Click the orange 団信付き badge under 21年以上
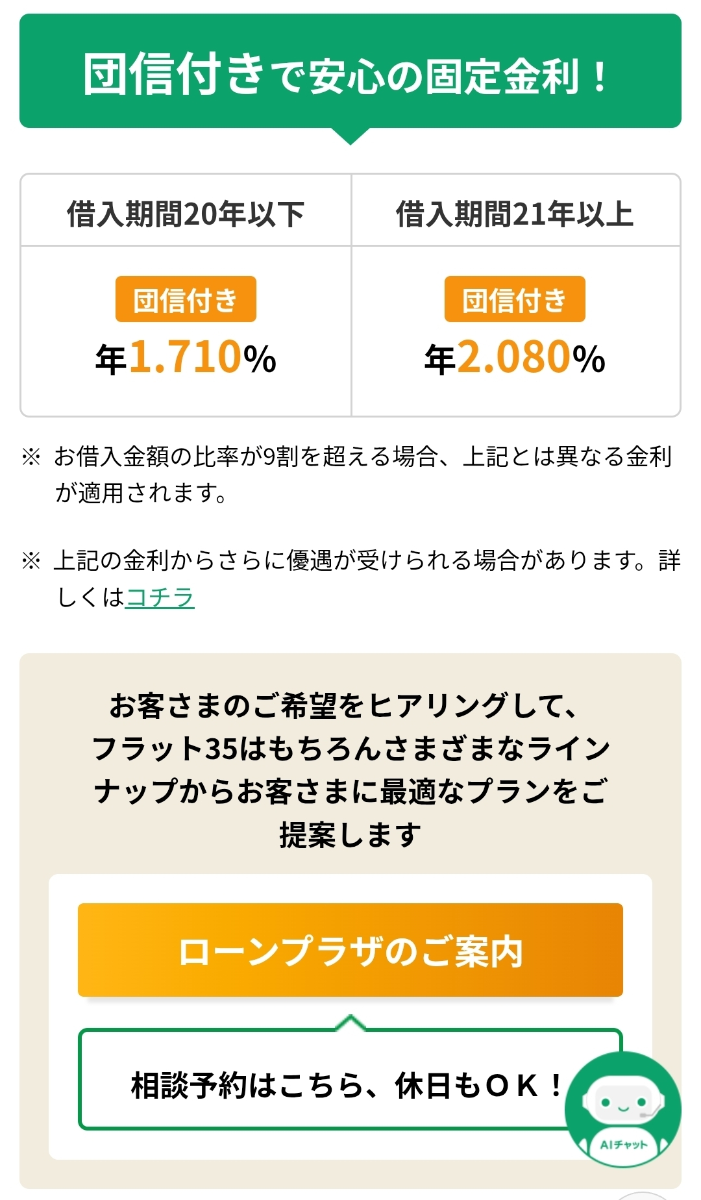The width and height of the screenshot is (701, 1200). [x=517, y=298]
